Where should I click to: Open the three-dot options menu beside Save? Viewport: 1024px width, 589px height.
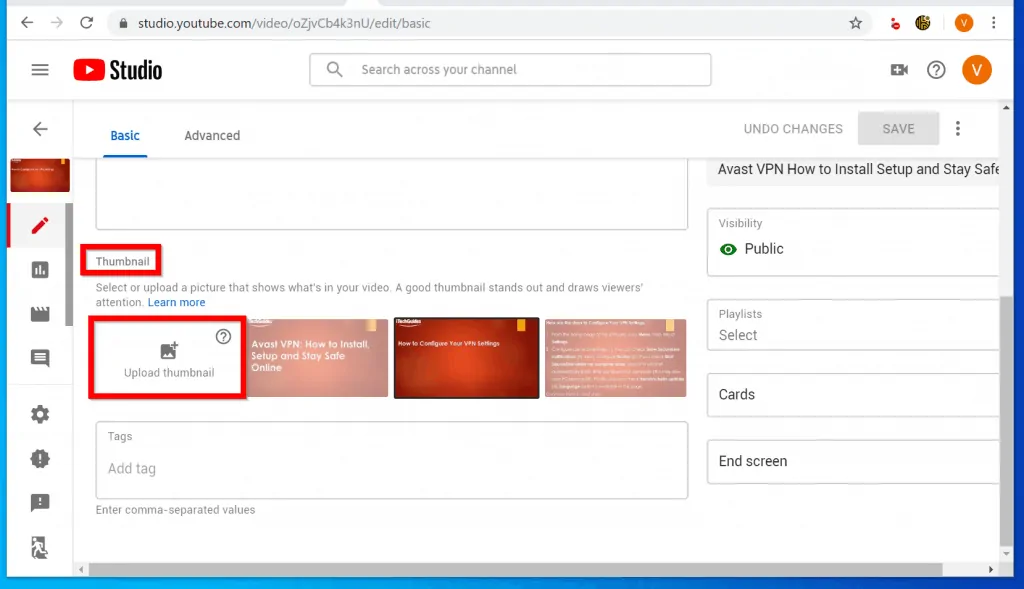(958, 129)
